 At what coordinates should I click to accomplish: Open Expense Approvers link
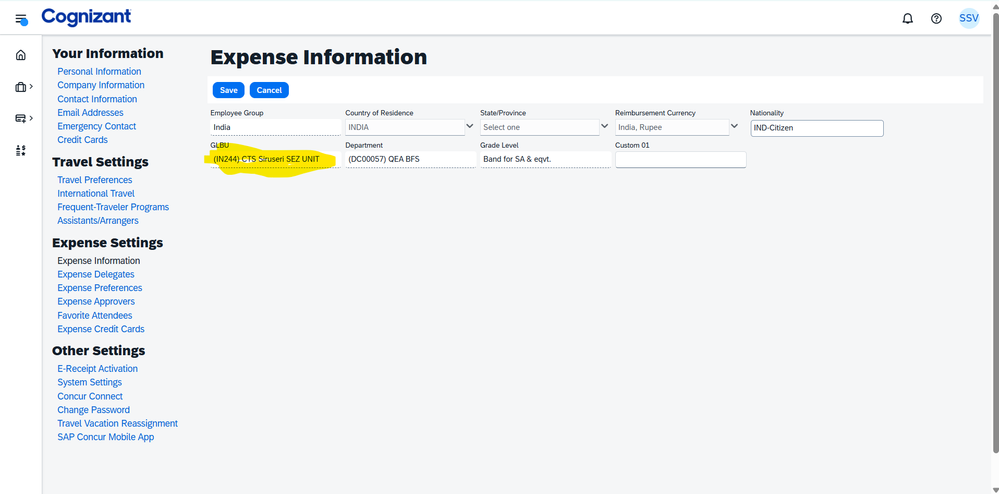click(x=96, y=301)
